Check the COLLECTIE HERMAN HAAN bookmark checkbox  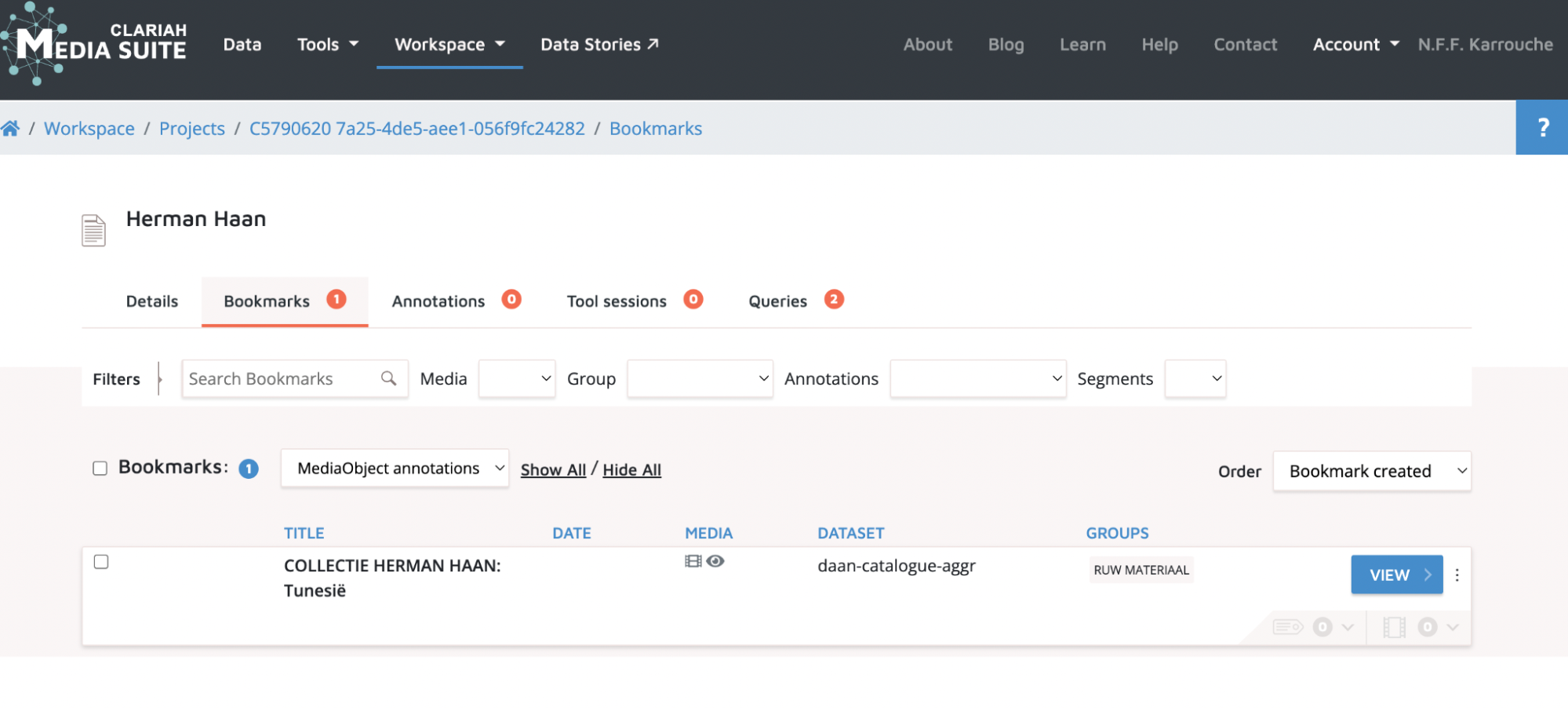point(101,562)
